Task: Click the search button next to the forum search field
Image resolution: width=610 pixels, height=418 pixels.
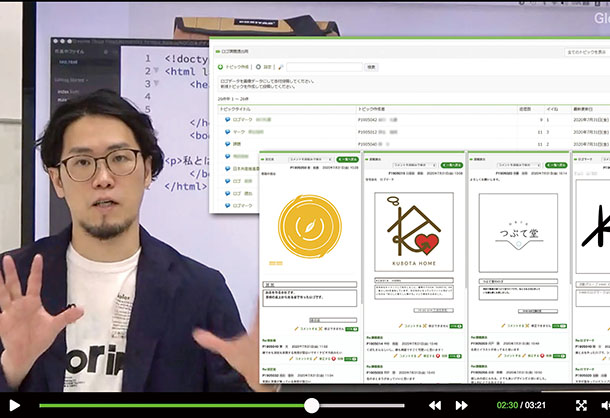Action: 371,67
